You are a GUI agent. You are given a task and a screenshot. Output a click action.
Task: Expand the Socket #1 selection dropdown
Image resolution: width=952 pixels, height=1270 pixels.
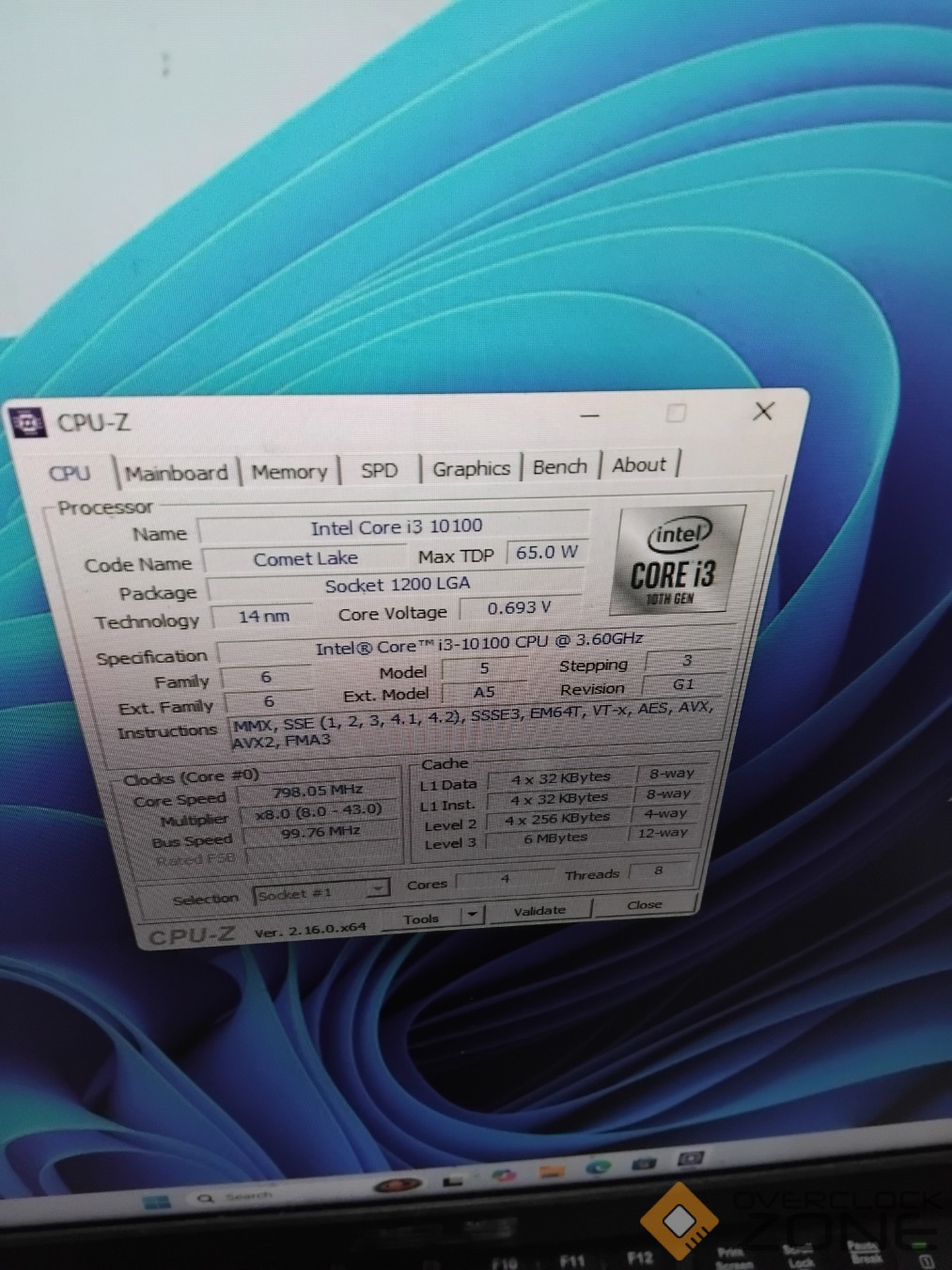pyautogui.click(x=377, y=888)
